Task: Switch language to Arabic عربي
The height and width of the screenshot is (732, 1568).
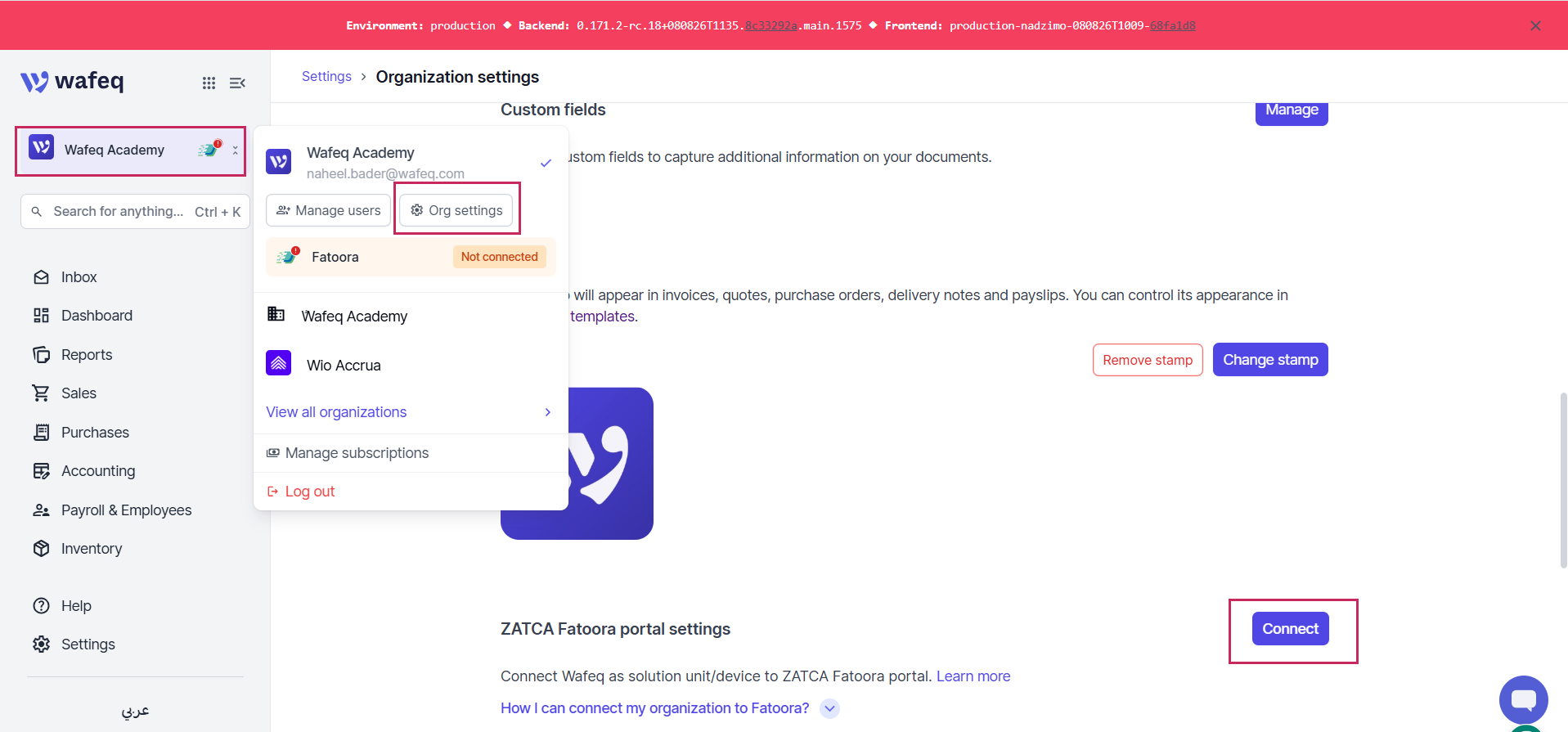Action: click(135, 710)
